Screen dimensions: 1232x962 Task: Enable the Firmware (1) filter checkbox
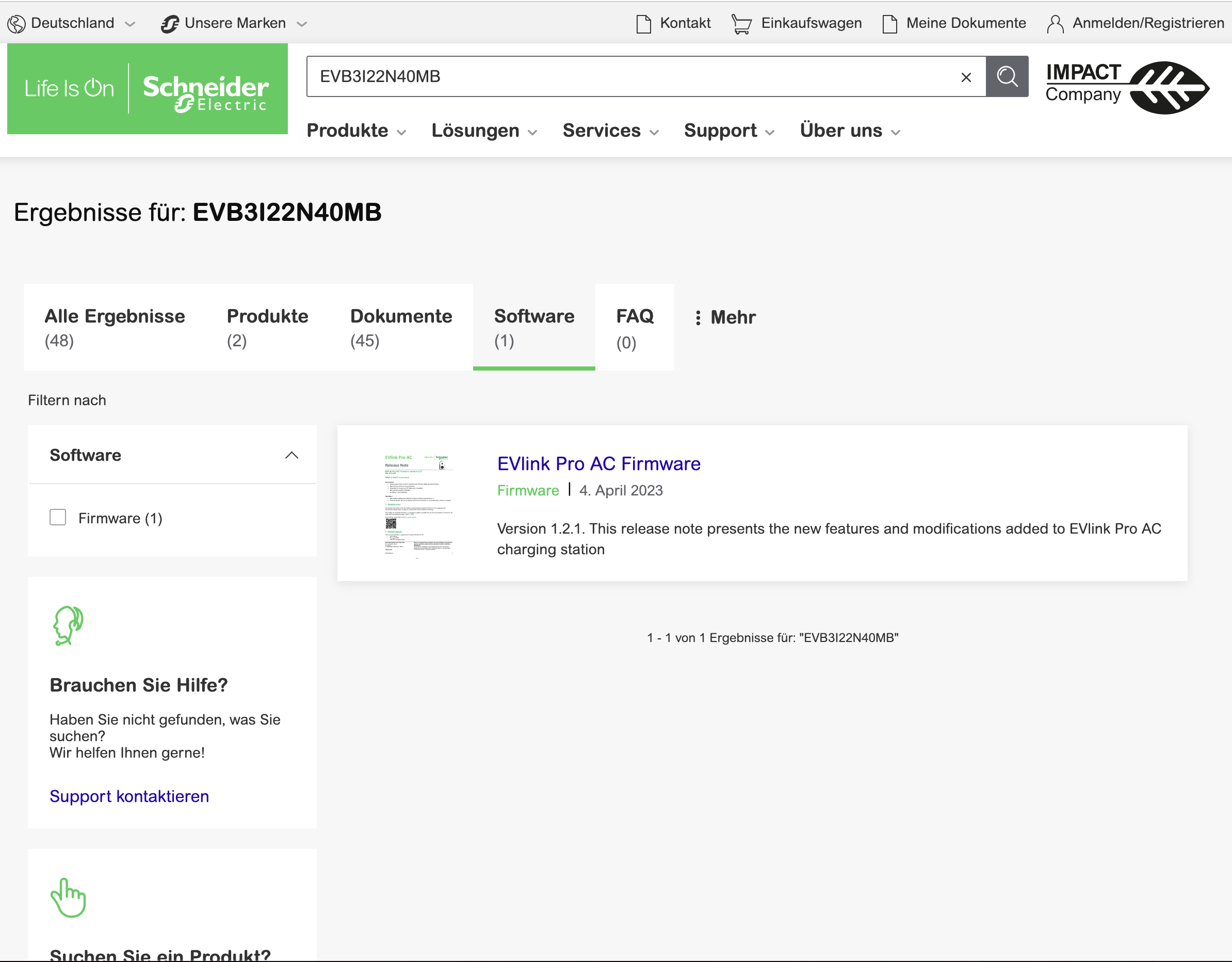pyautogui.click(x=58, y=518)
